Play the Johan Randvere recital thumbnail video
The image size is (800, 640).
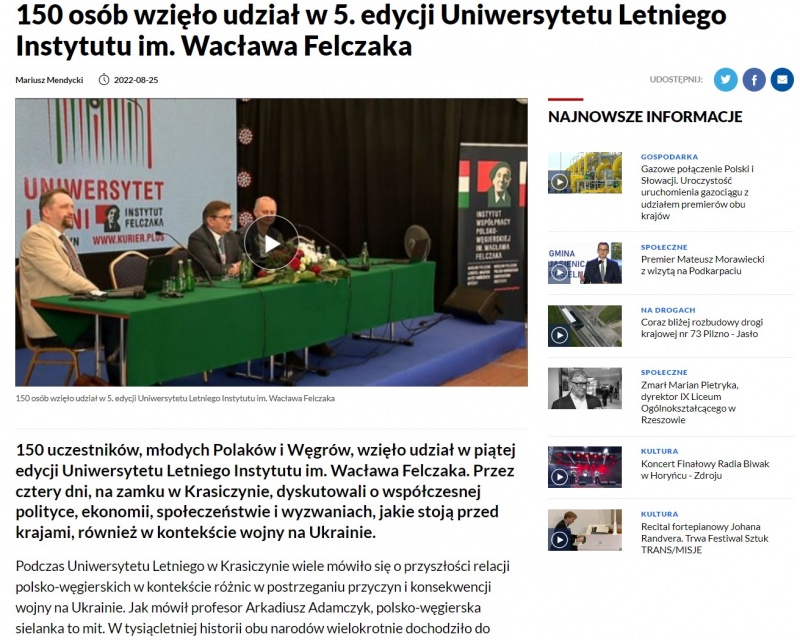click(x=560, y=539)
